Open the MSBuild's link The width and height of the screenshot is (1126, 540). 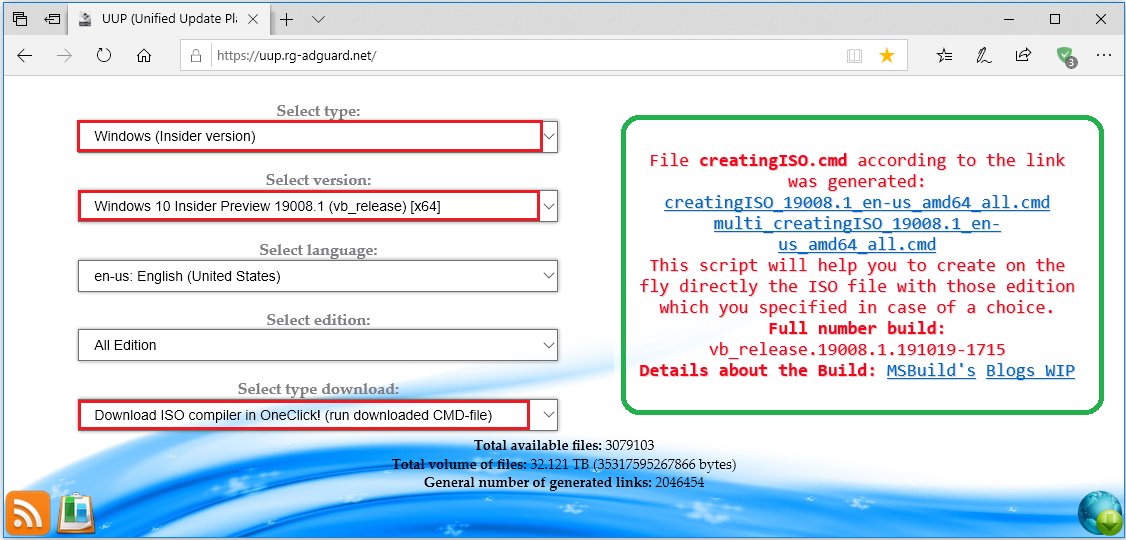(931, 371)
